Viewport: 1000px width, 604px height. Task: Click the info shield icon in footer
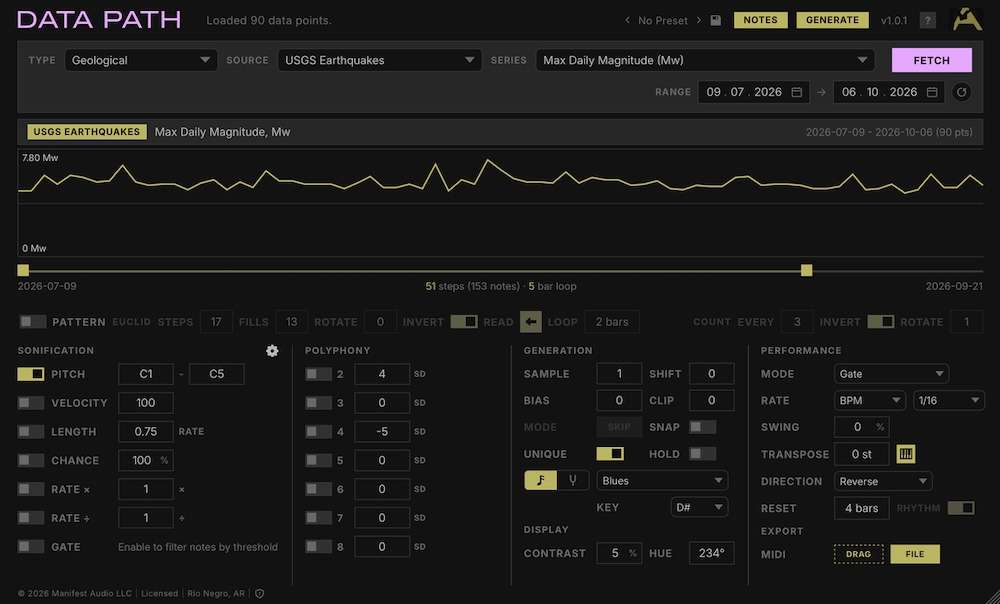[x=260, y=594]
